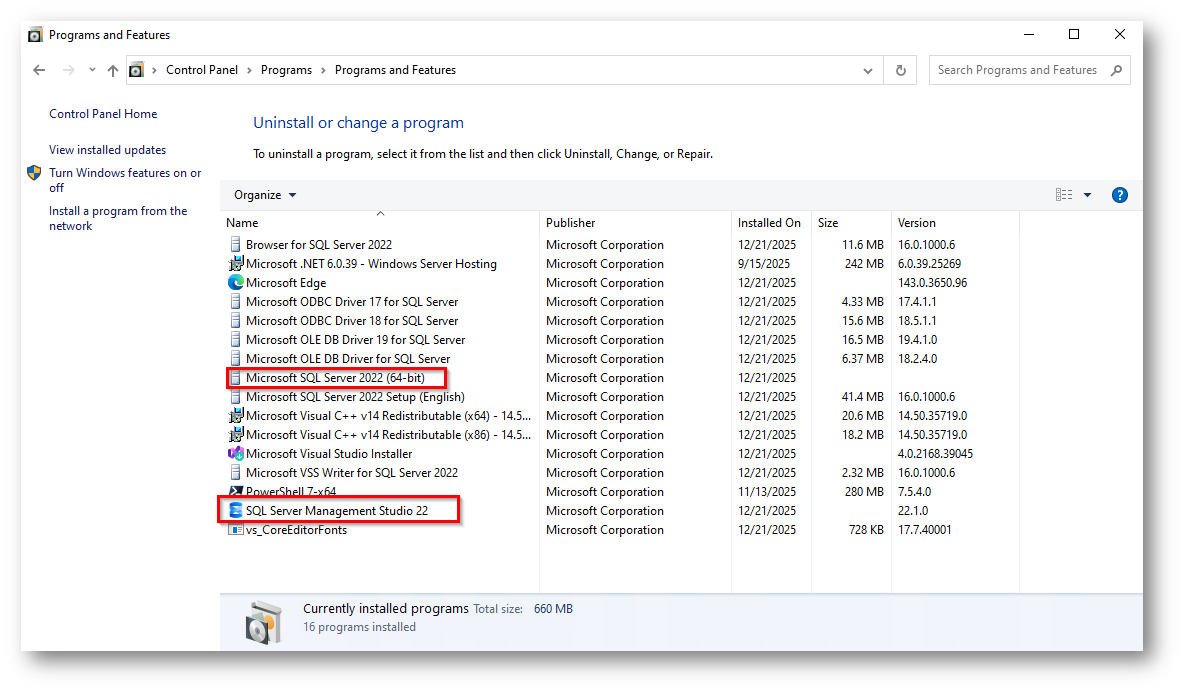Viewport: 1185px width, 693px height.
Task: Click the PowerShell 7-x64 icon
Action: click(236, 492)
